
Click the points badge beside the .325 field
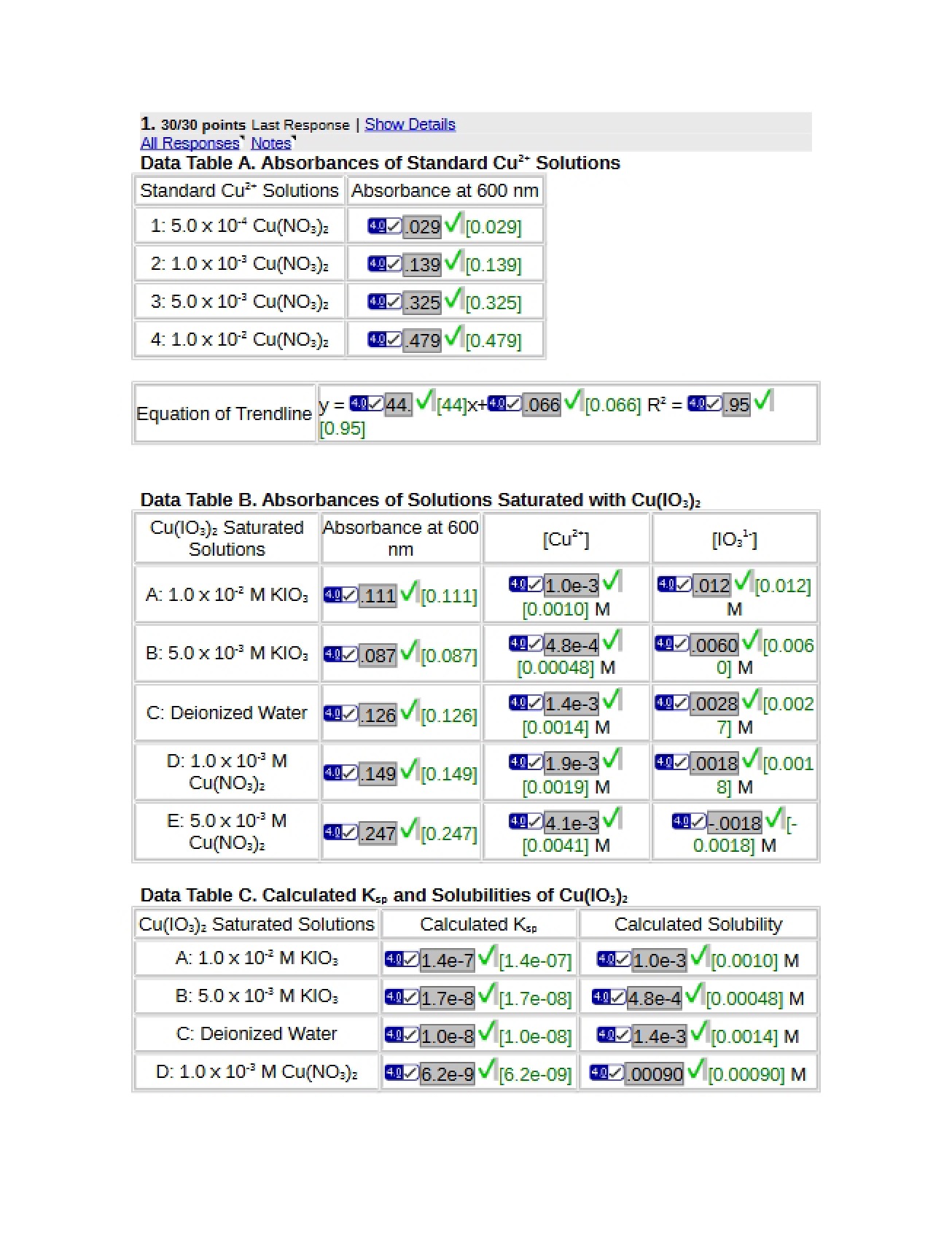coord(384,301)
